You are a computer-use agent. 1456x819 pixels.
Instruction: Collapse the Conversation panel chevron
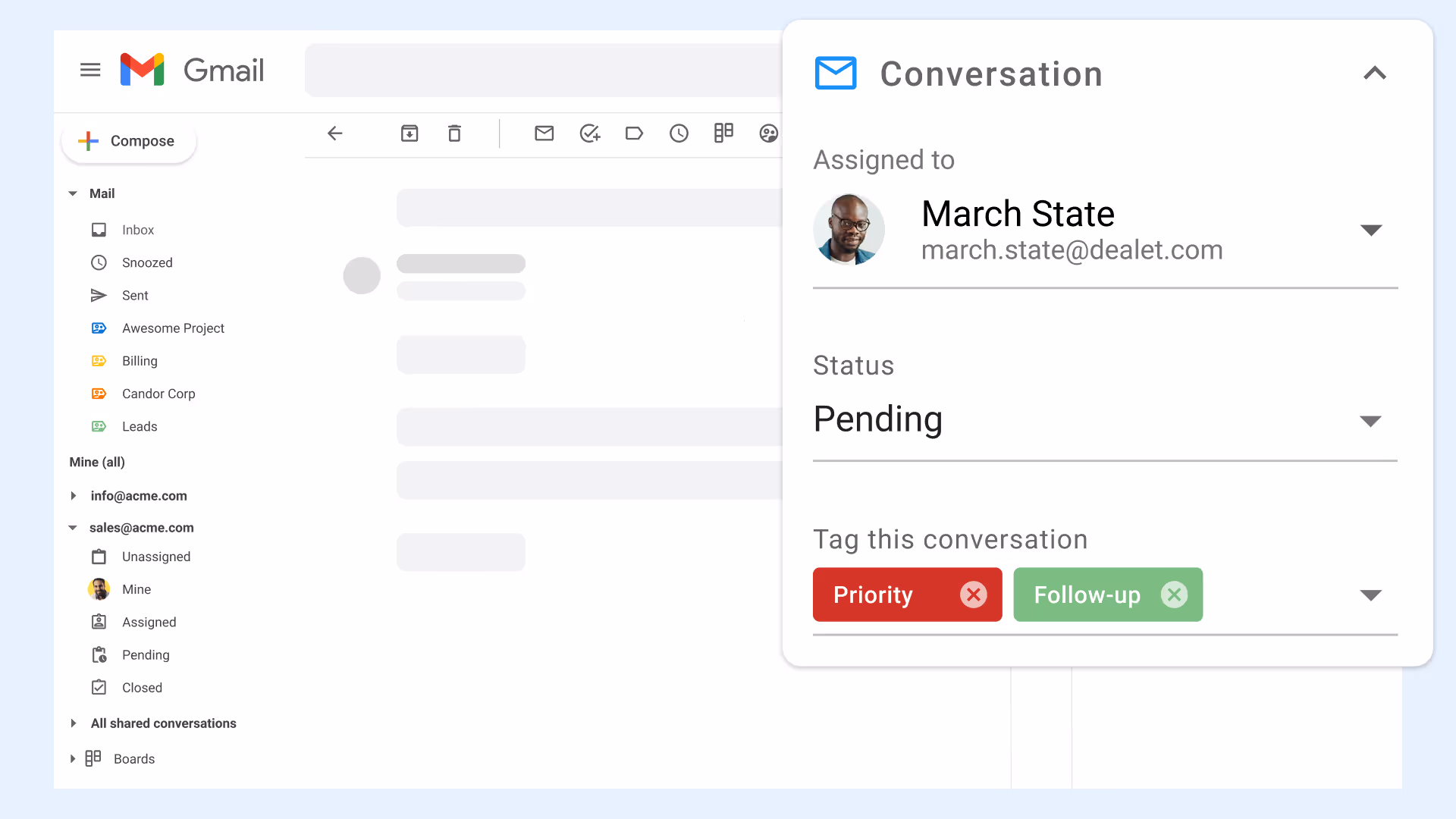(x=1374, y=74)
